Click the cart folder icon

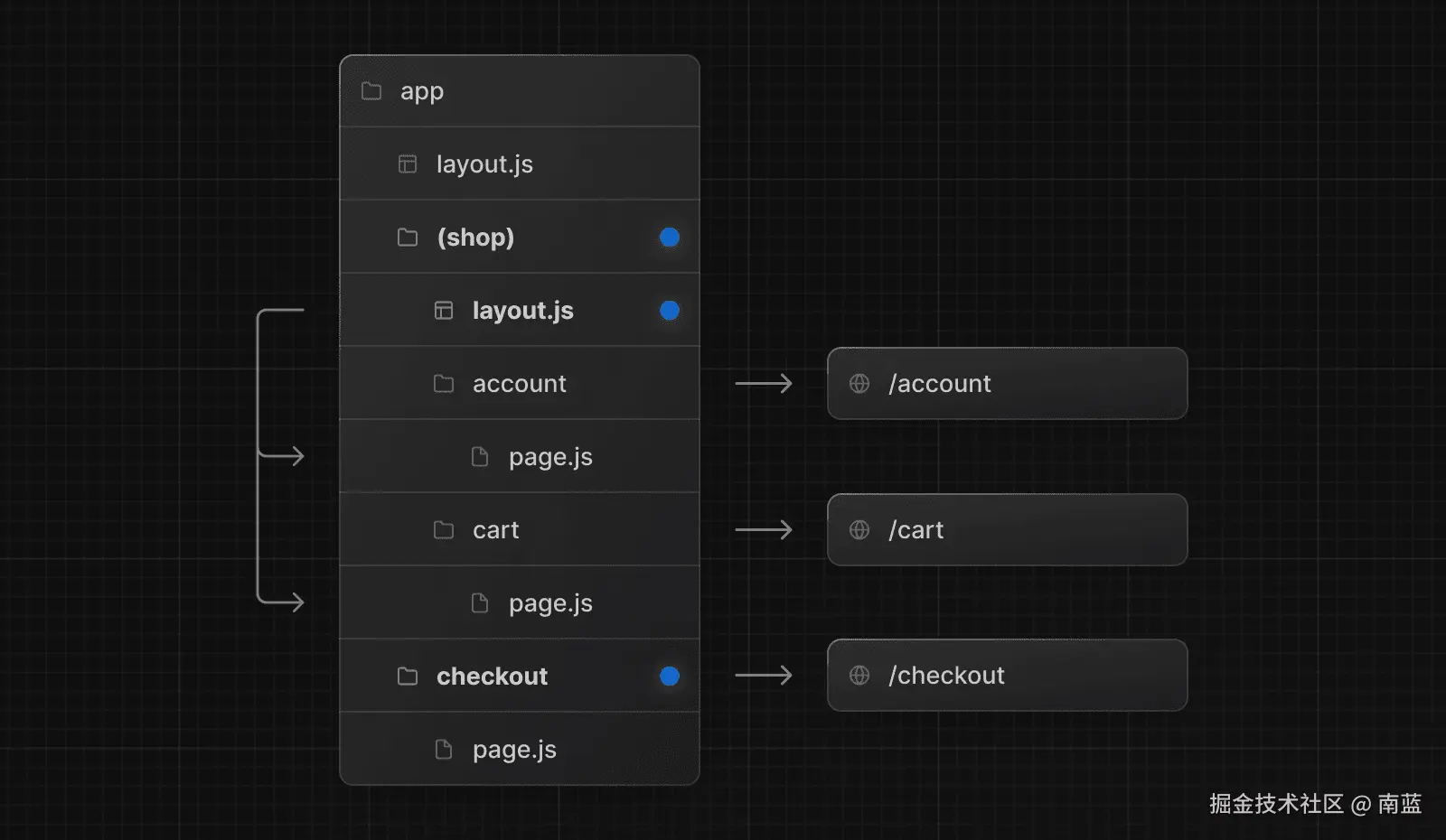(444, 530)
